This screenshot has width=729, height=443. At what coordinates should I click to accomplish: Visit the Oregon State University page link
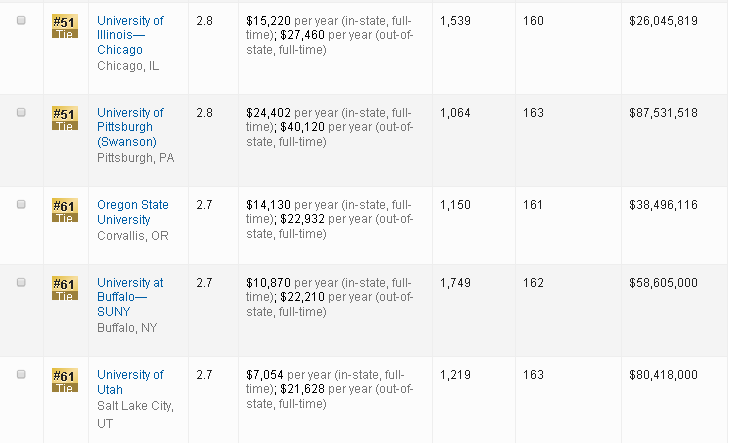[x=132, y=212]
